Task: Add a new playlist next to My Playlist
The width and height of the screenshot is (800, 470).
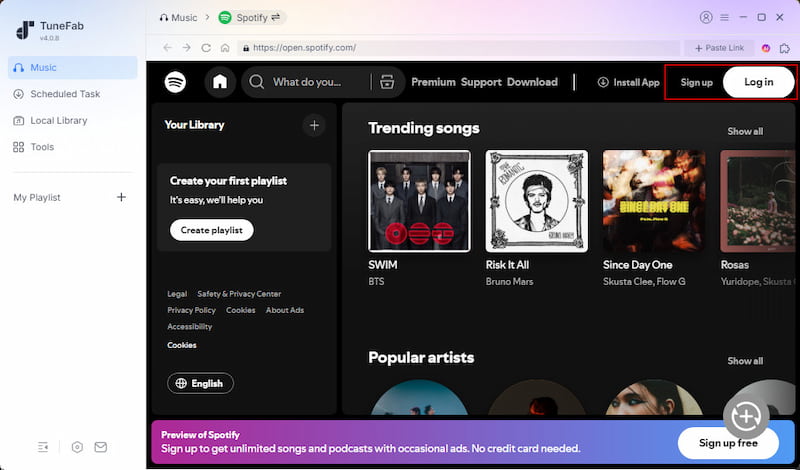Action: click(121, 197)
